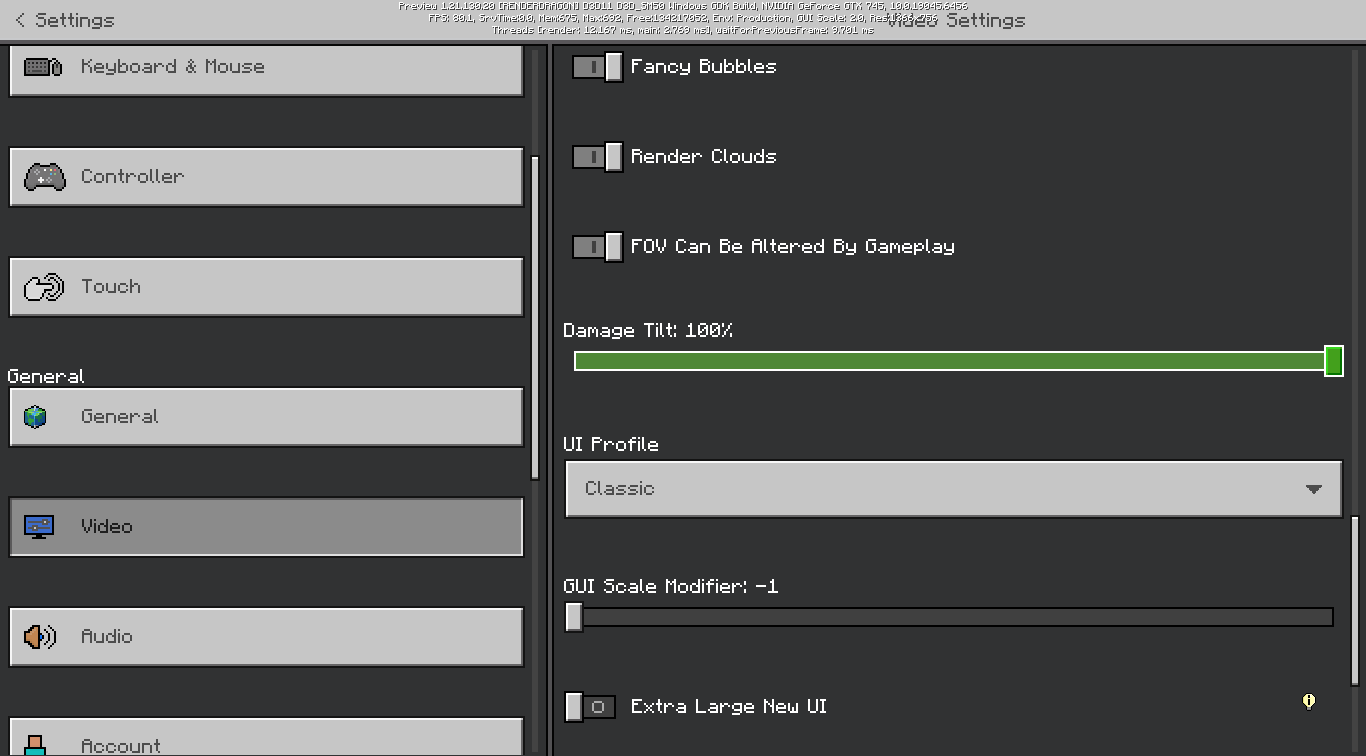Click the Damage Tilt slider handle
Viewport: 1366px width, 756px height.
tap(1333, 361)
